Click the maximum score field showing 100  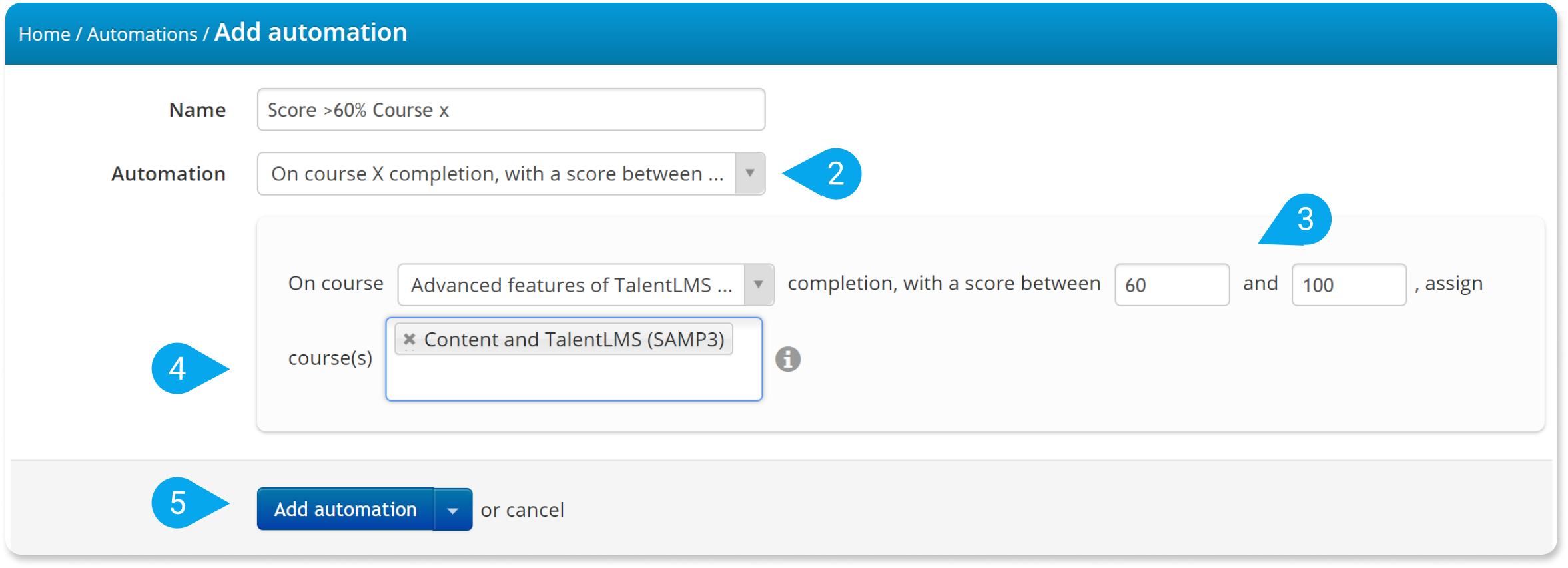(x=1348, y=284)
